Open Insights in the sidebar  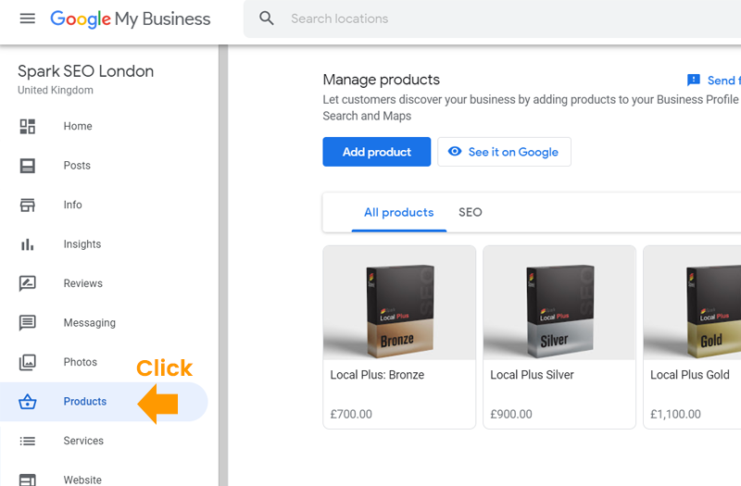pos(82,244)
